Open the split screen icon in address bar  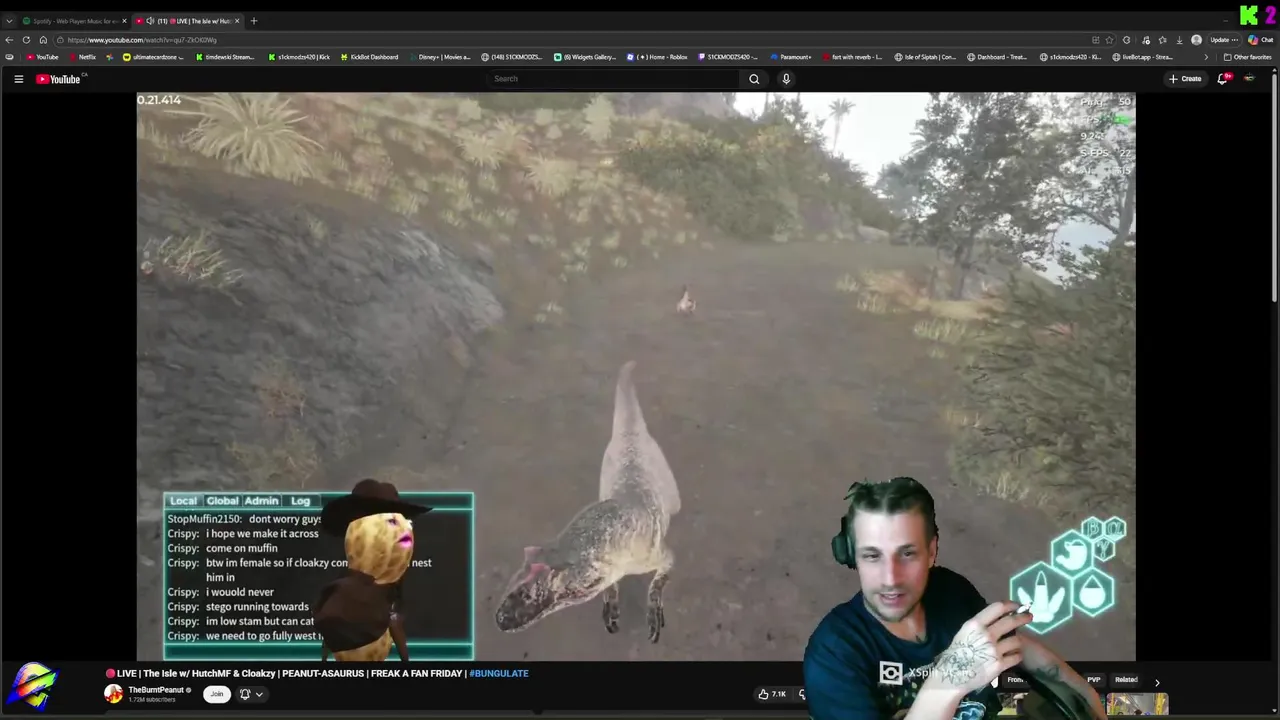click(x=1095, y=40)
